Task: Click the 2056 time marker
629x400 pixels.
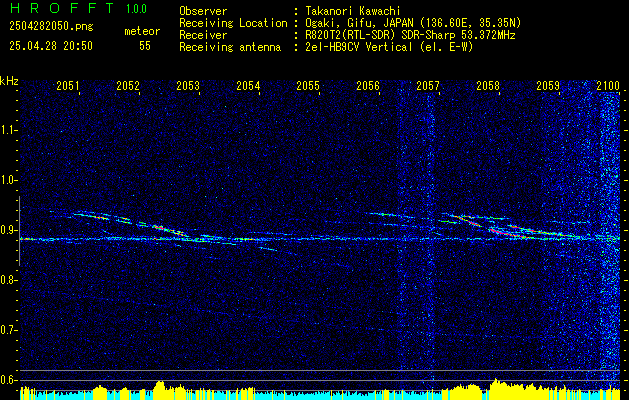Action: pos(368,85)
